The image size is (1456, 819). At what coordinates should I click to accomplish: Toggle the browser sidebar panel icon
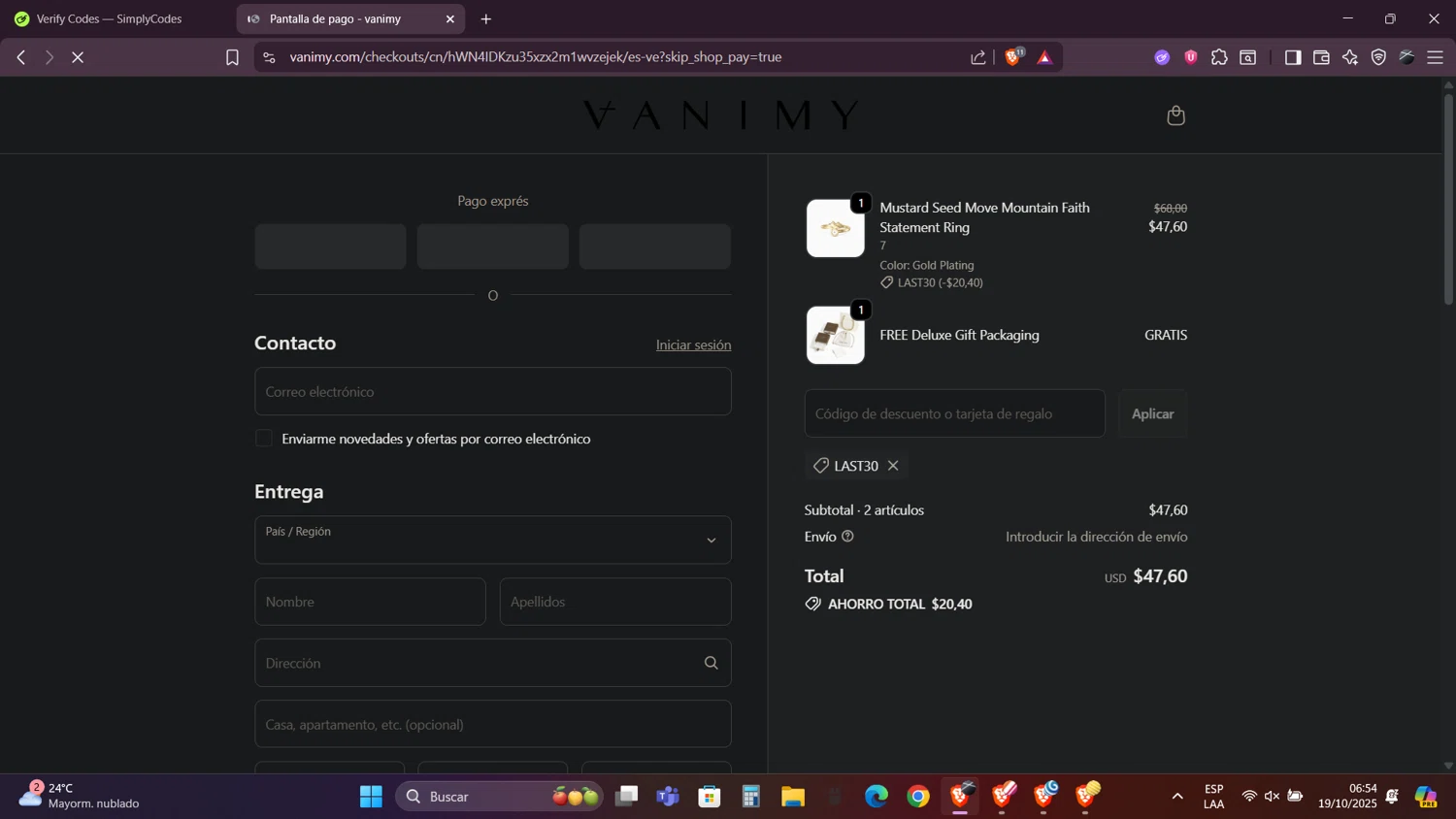(x=1292, y=57)
